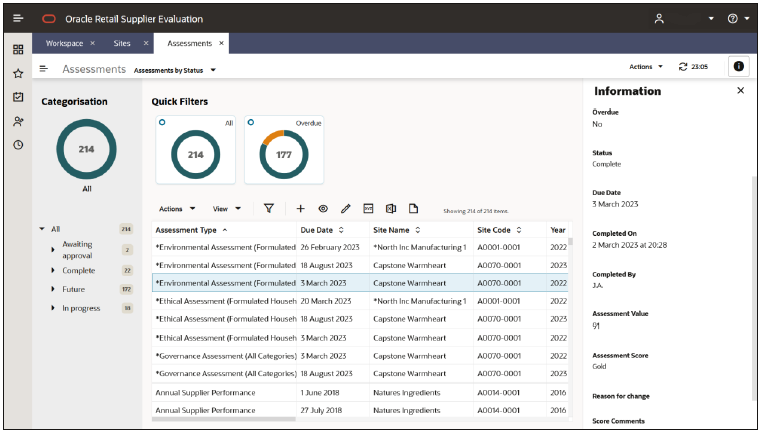Export table to Excel icon
This screenshot has height=435, width=761.
(x=391, y=208)
